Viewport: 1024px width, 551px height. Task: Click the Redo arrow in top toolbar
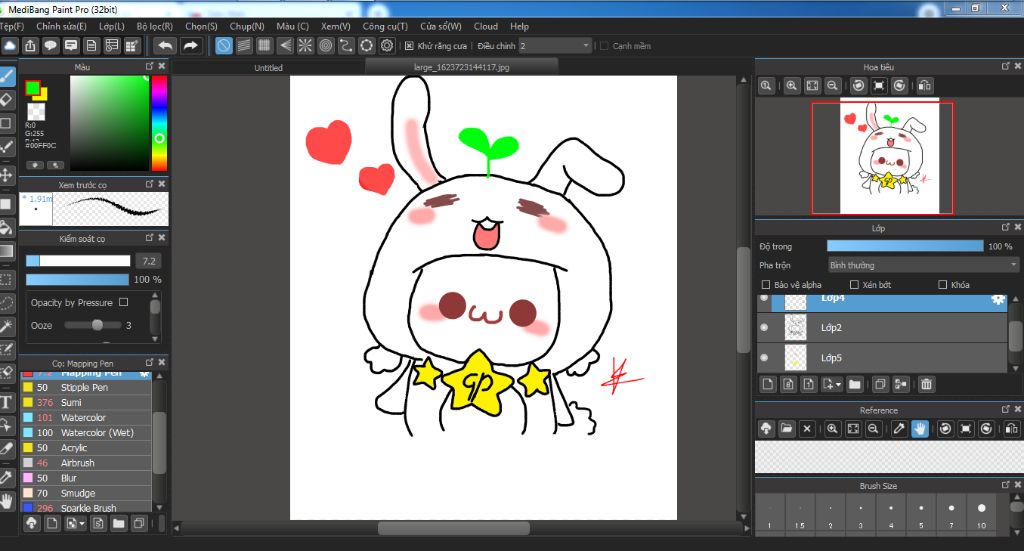(190, 46)
